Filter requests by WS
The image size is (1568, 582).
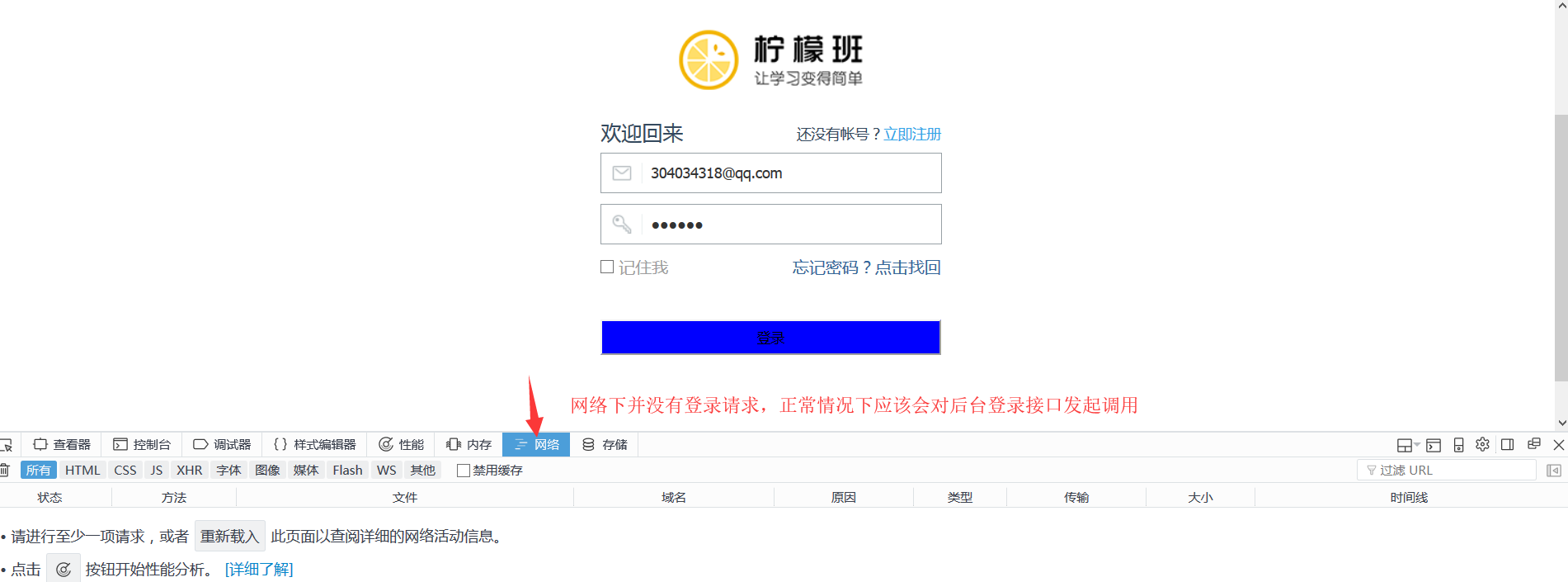[387, 470]
